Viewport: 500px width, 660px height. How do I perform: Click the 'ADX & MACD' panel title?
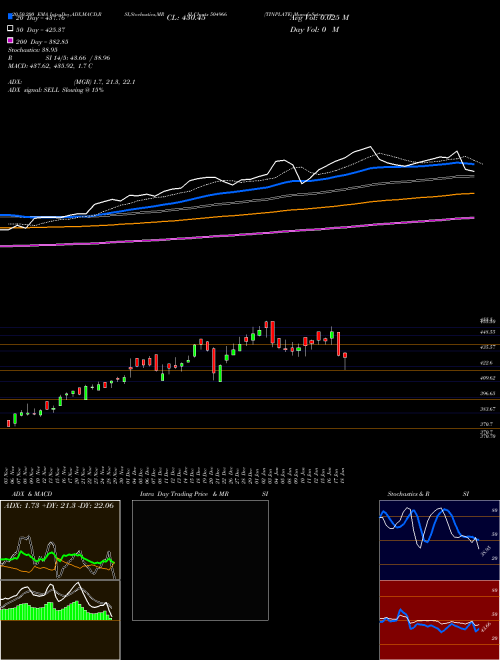coord(32,494)
